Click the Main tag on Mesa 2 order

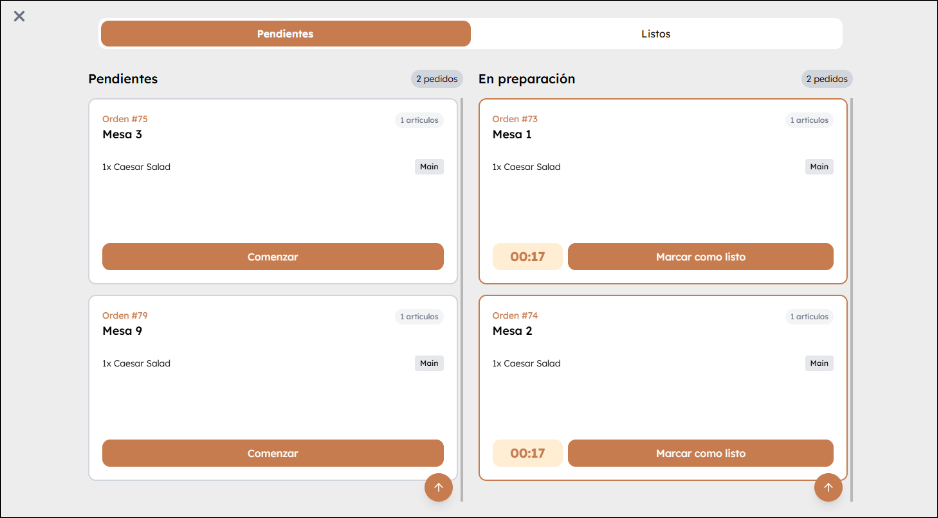point(819,364)
